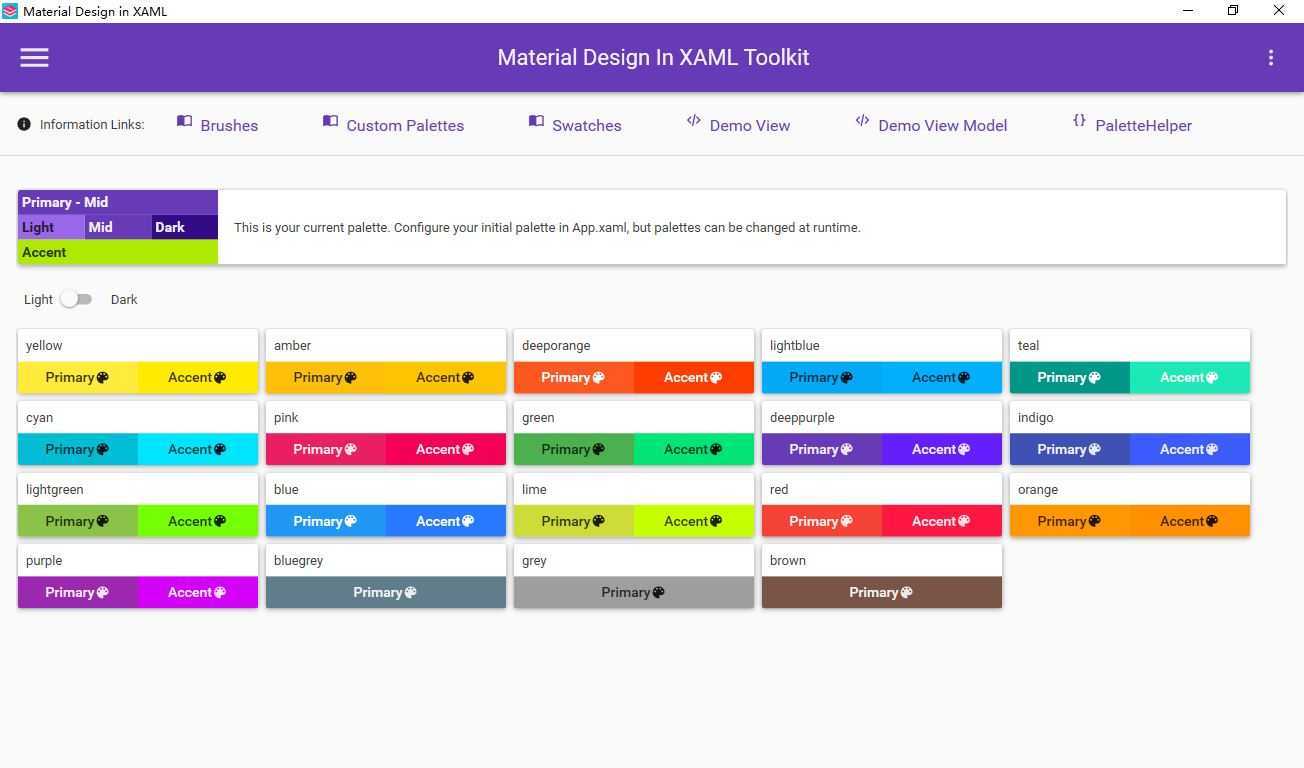
Task: Apply teal as Accent color
Action: click(1190, 377)
